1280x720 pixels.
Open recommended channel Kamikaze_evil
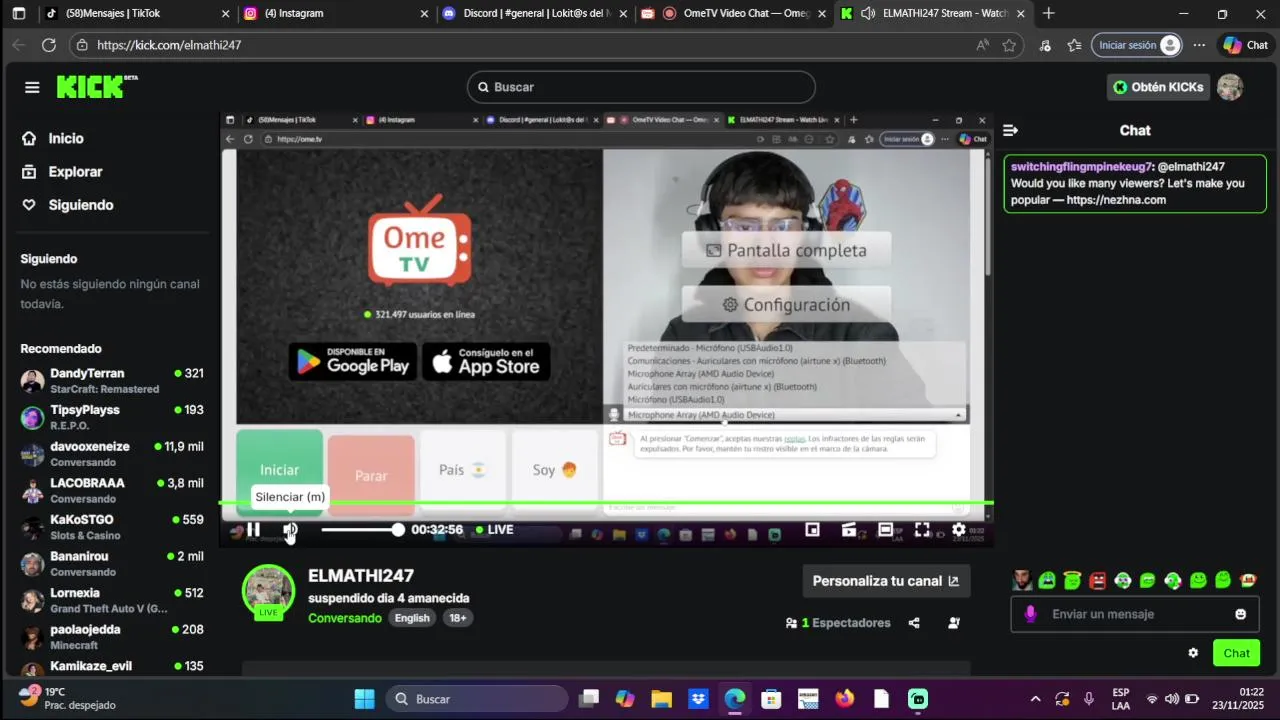coord(112,666)
